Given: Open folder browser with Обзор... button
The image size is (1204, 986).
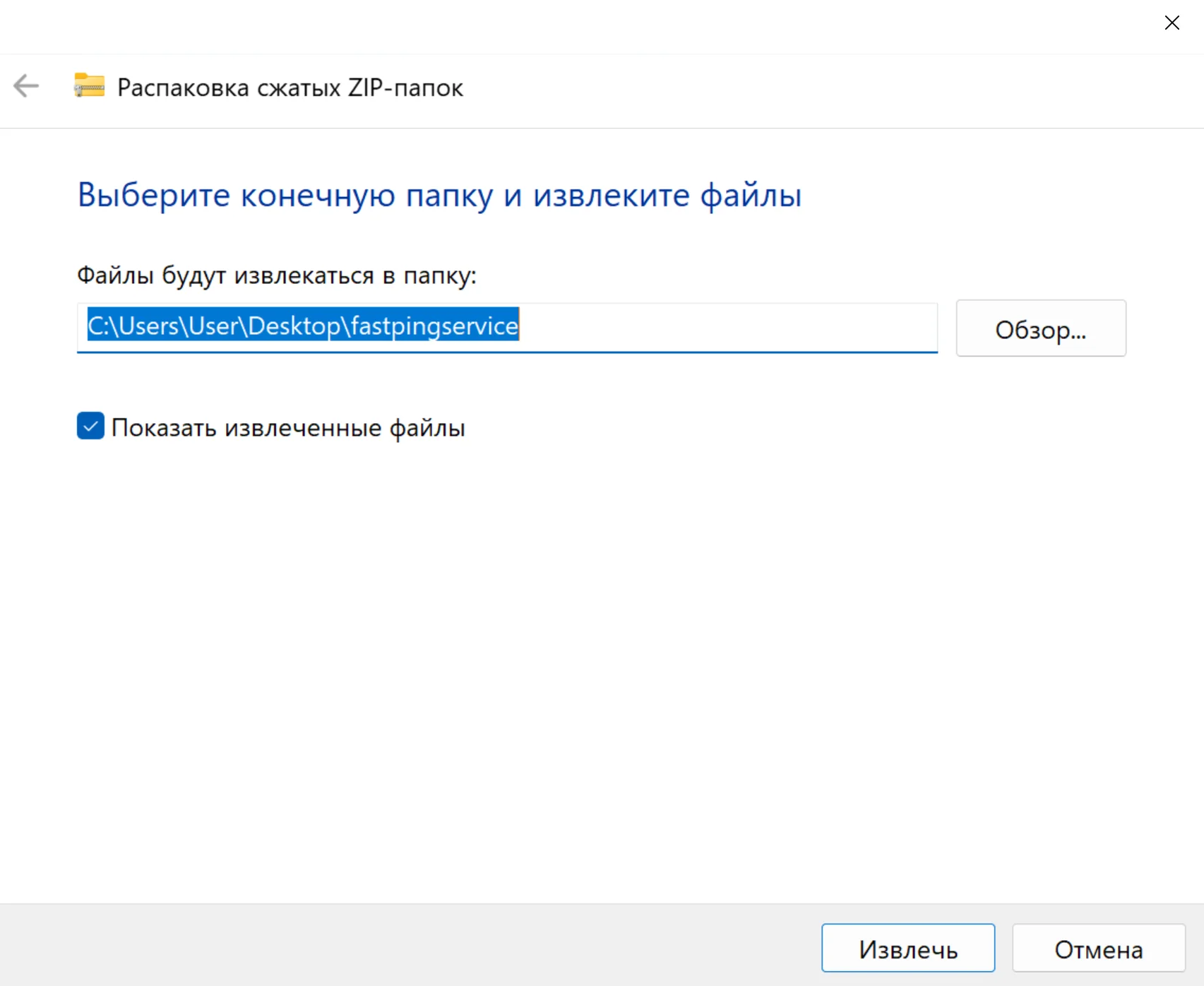Looking at the screenshot, I should pos(1040,328).
